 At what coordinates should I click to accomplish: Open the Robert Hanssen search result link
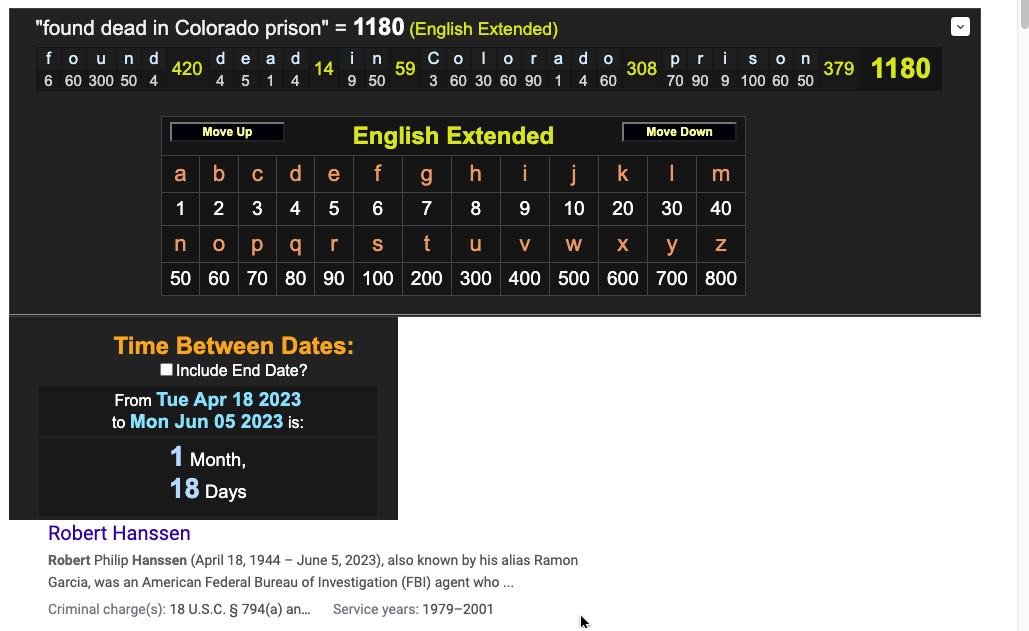tap(119, 533)
